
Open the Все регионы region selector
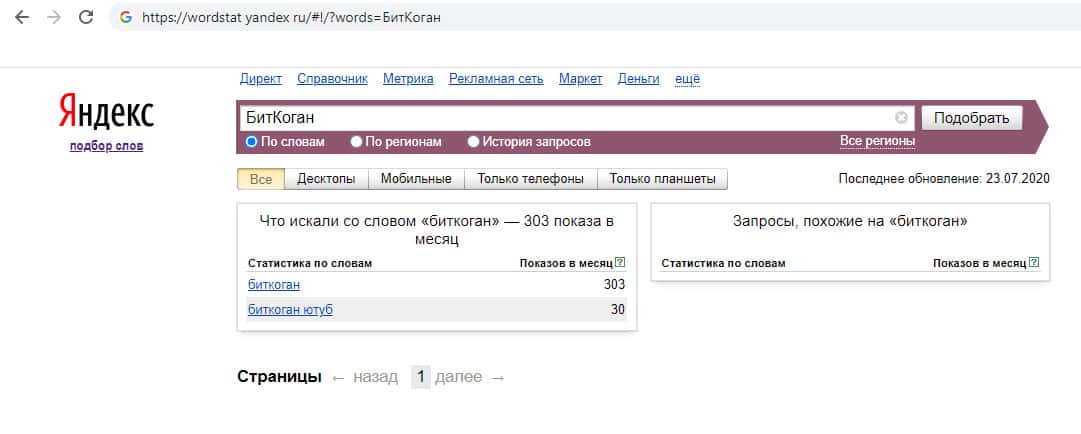(877, 141)
